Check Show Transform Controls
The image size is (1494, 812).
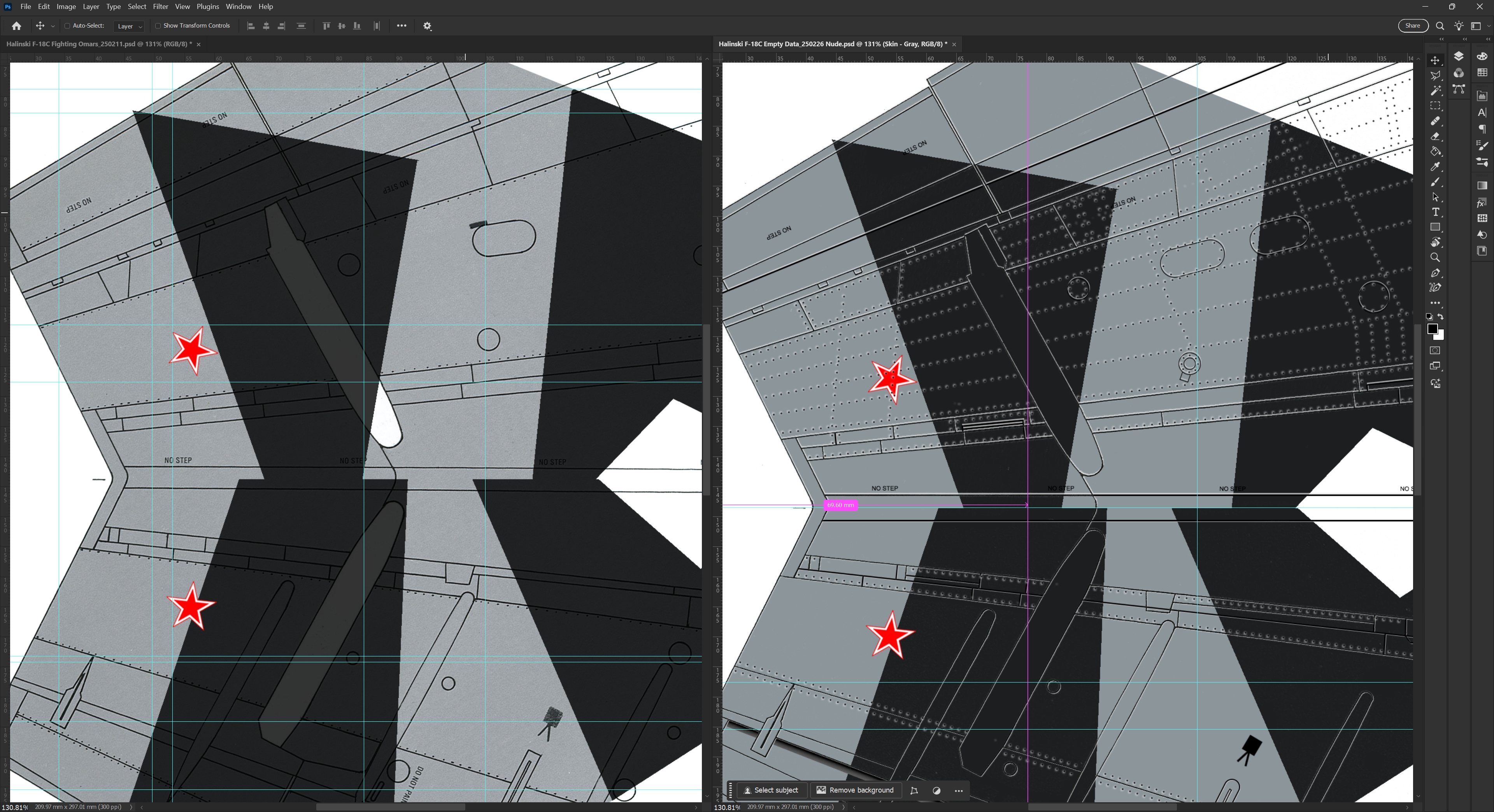(158, 26)
